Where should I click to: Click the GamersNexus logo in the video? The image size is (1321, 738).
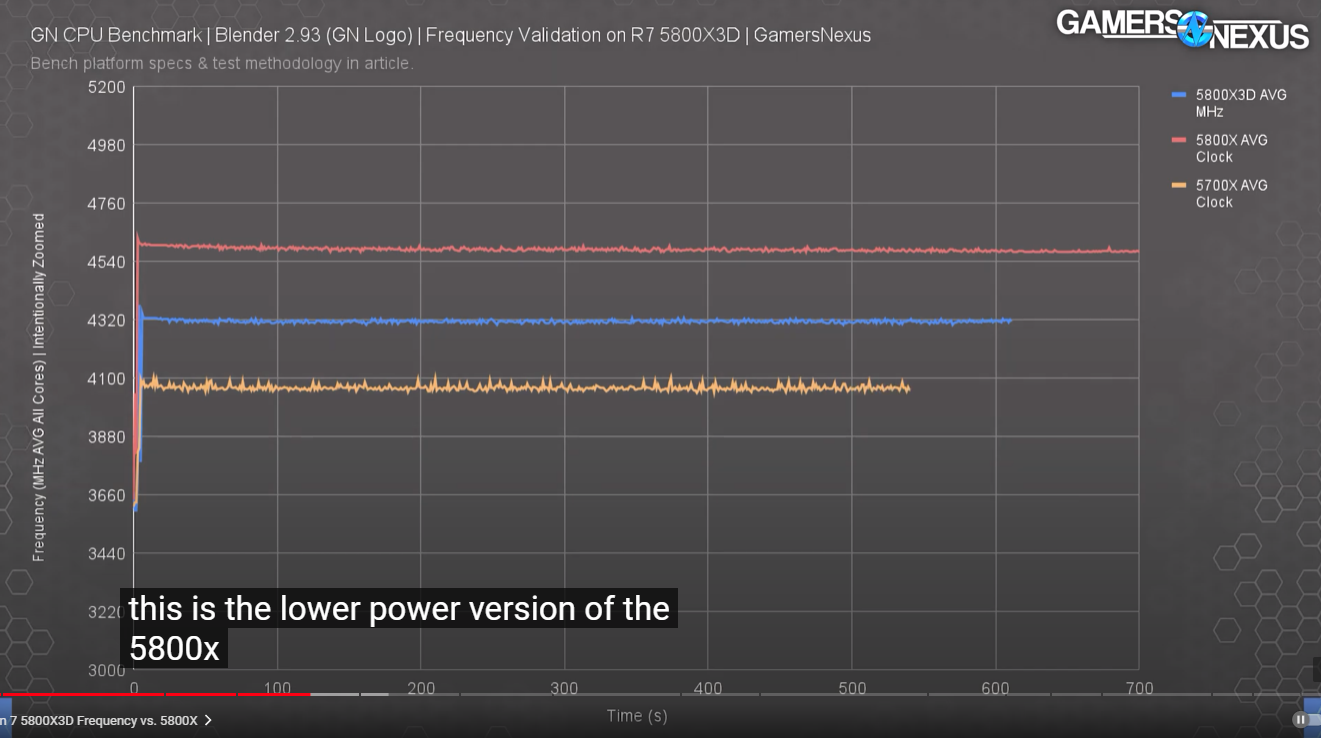point(1182,29)
